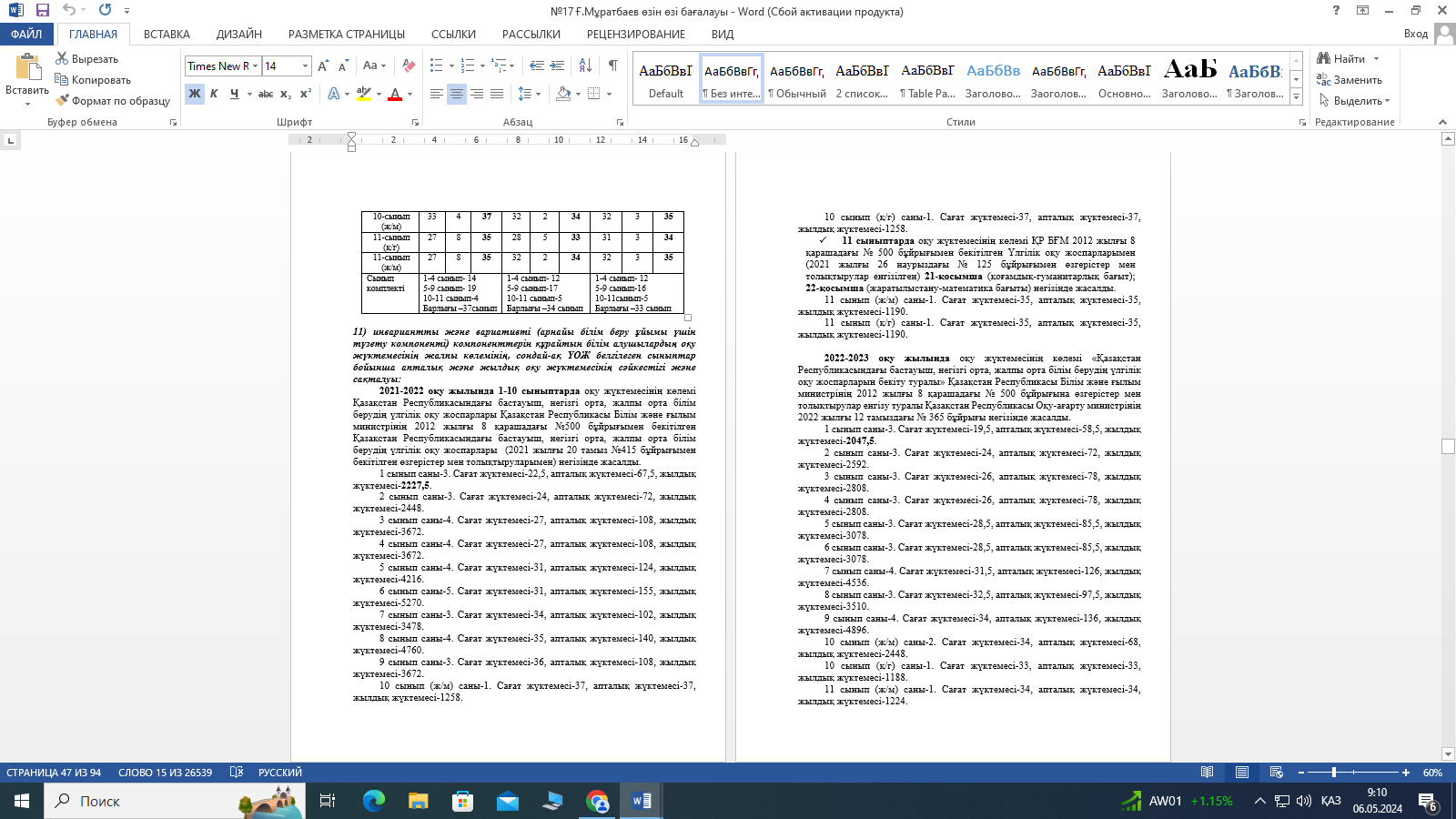
Task: Switch to read mode view icon
Action: pyautogui.click(x=1207, y=773)
